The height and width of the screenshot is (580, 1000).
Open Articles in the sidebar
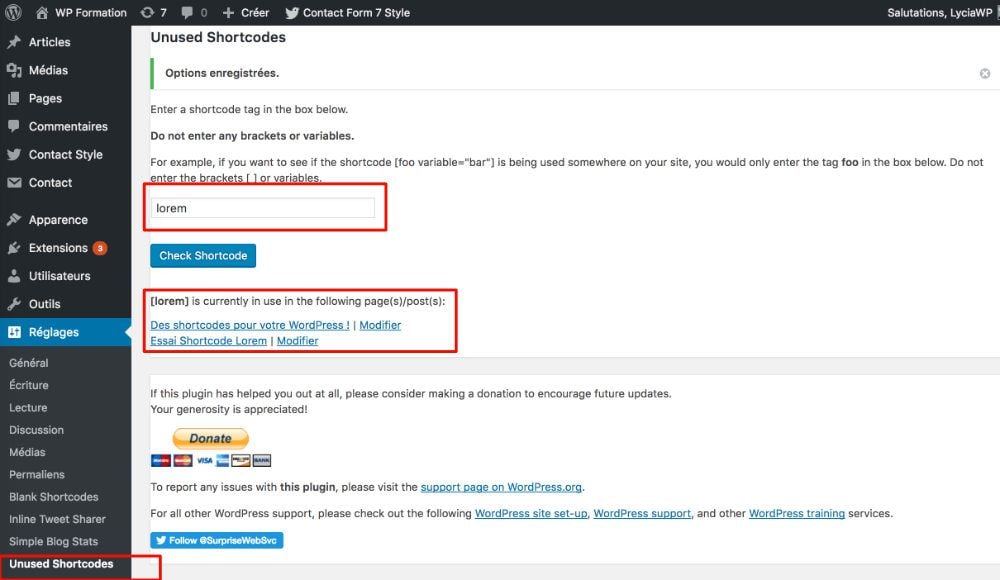pyautogui.click(x=49, y=42)
